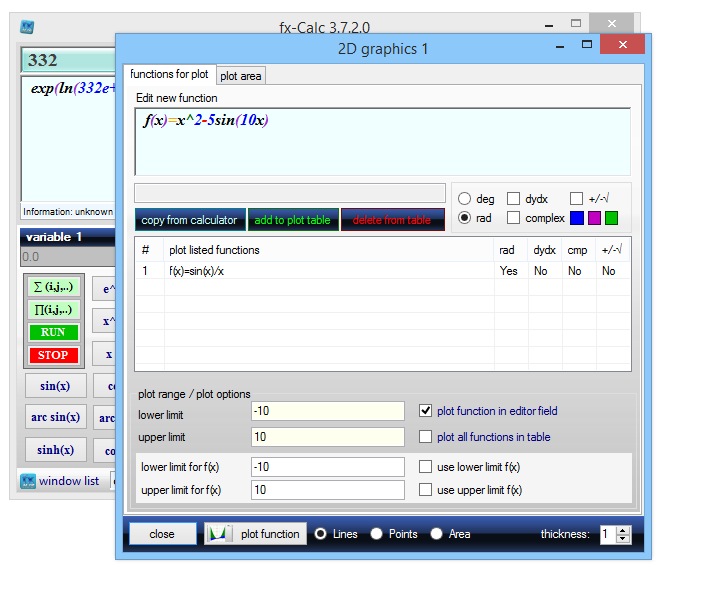Increase thickness with the up arrow

[x=623, y=530]
